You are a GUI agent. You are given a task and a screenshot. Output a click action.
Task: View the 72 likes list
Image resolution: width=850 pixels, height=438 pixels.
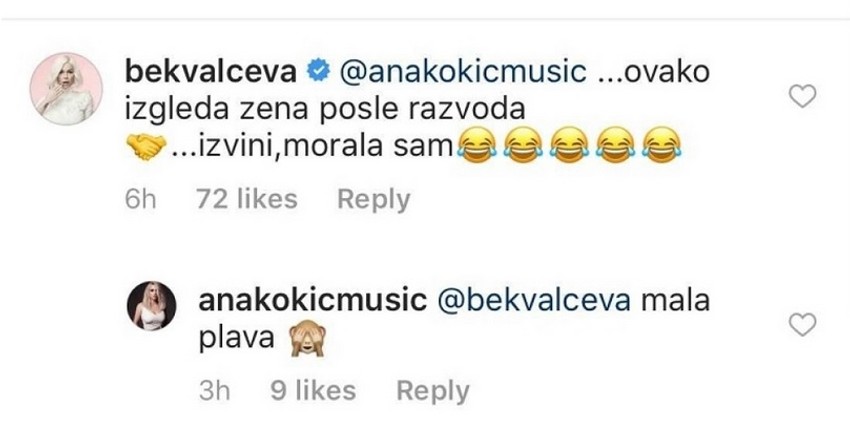pyautogui.click(x=247, y=199)
